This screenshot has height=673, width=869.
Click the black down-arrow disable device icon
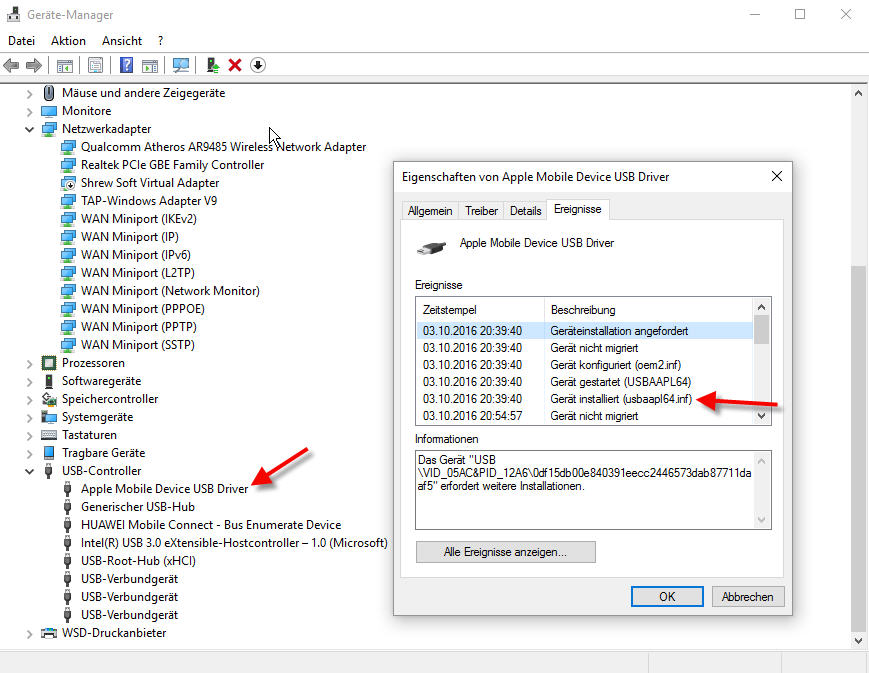pyautogui.click(x=257, y=65)
